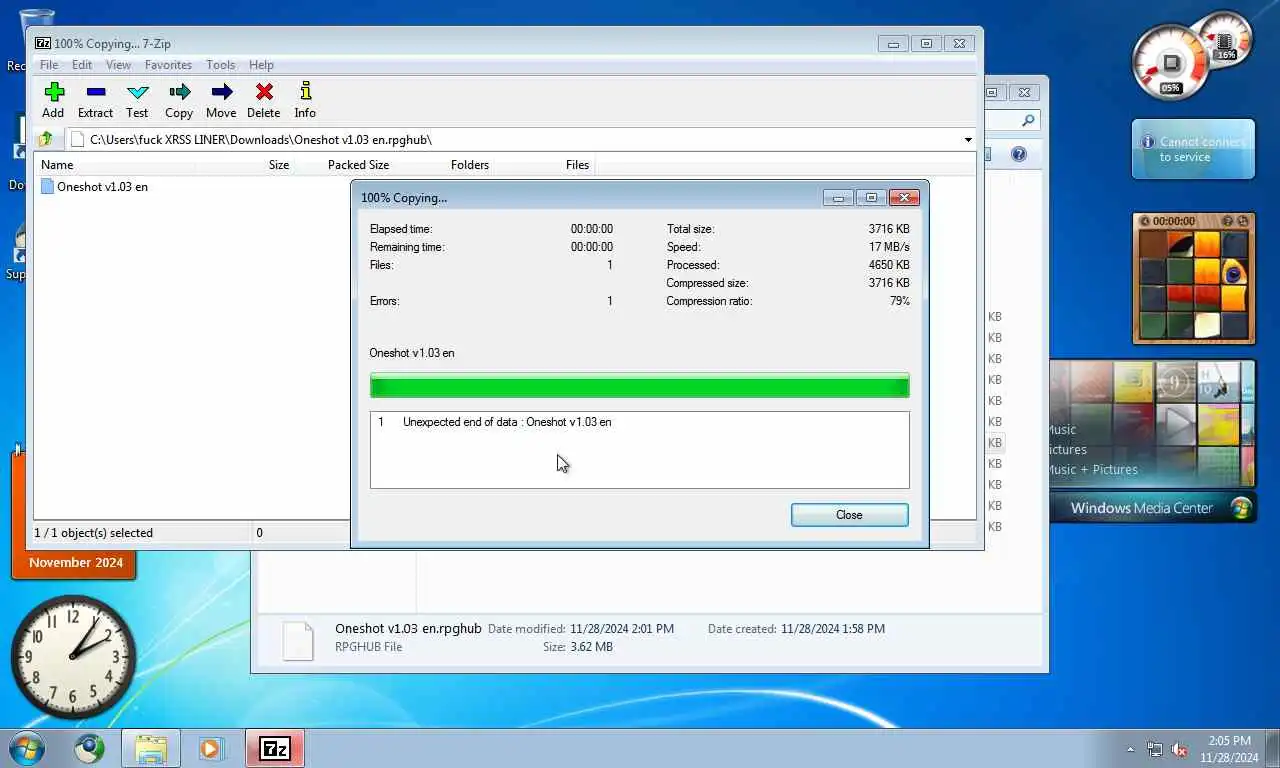Click the CPU meter gadget dial
This screenshot has height=768, width=1280.
click(x=1170, y=63)
